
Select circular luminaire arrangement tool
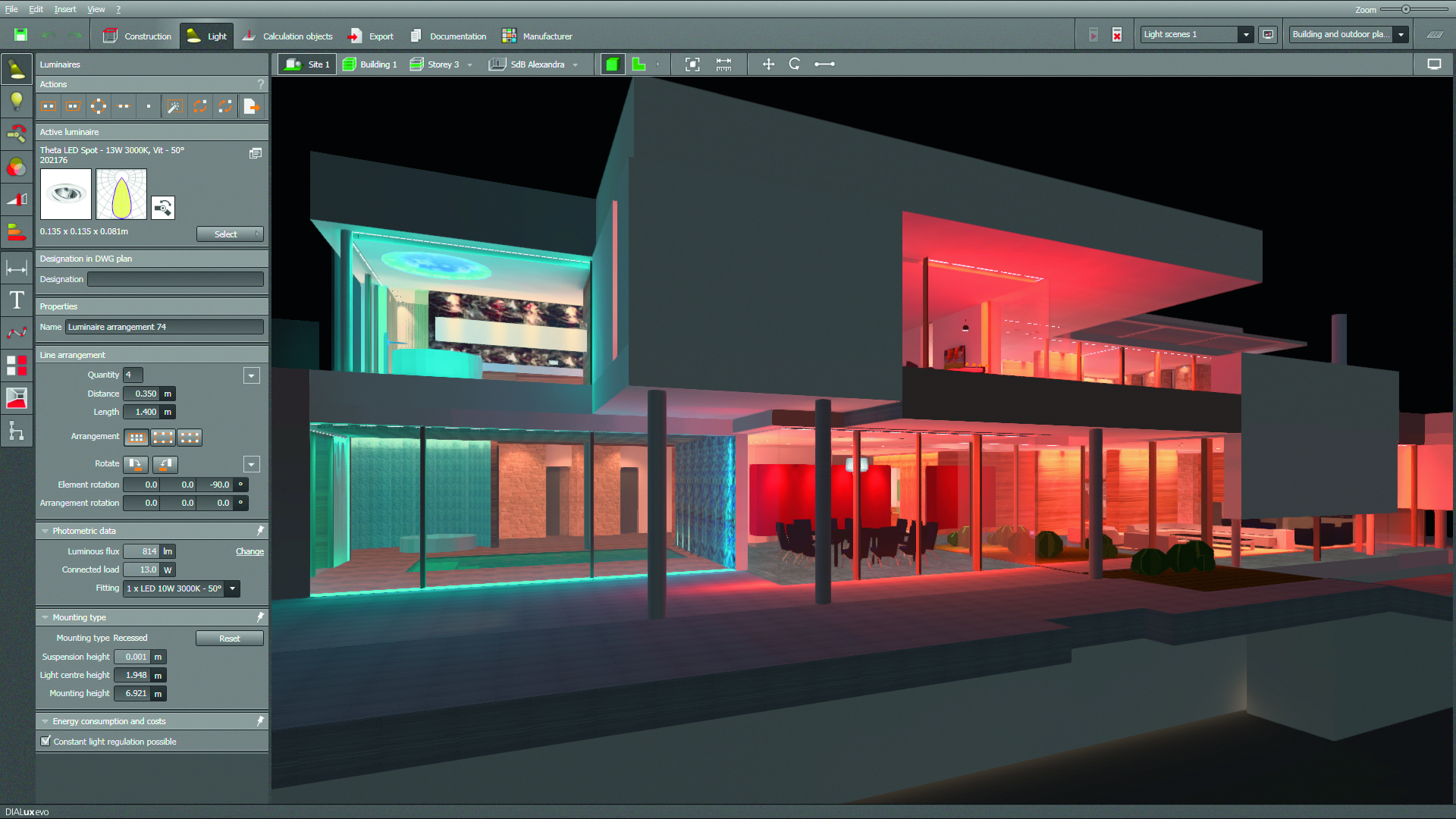99,106
